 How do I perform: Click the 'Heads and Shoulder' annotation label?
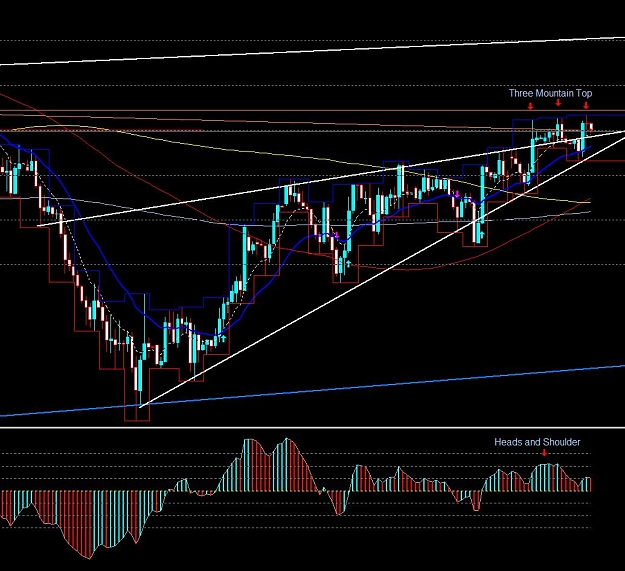(x=537, y=442)
